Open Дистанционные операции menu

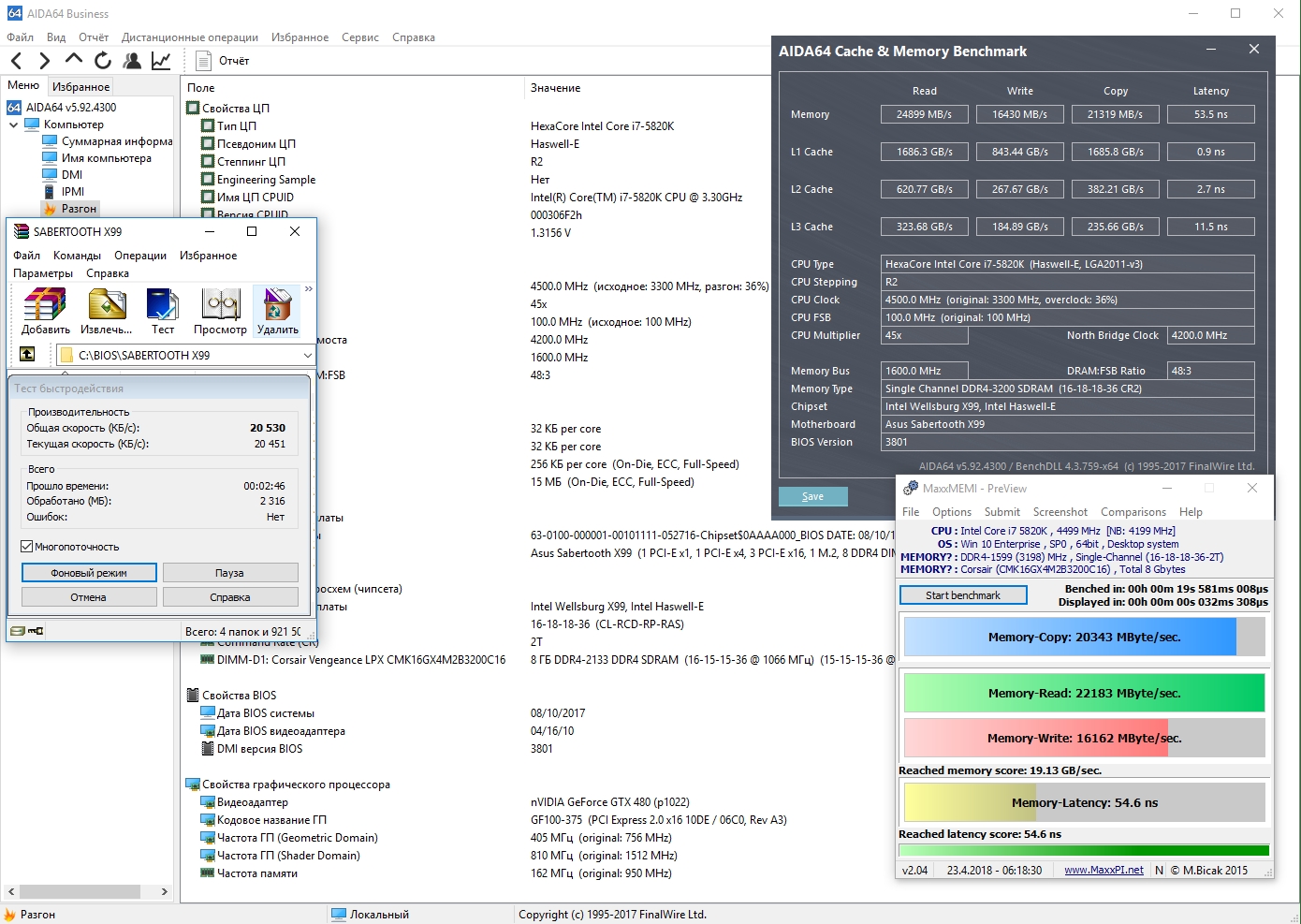click(x=190, y=37)
